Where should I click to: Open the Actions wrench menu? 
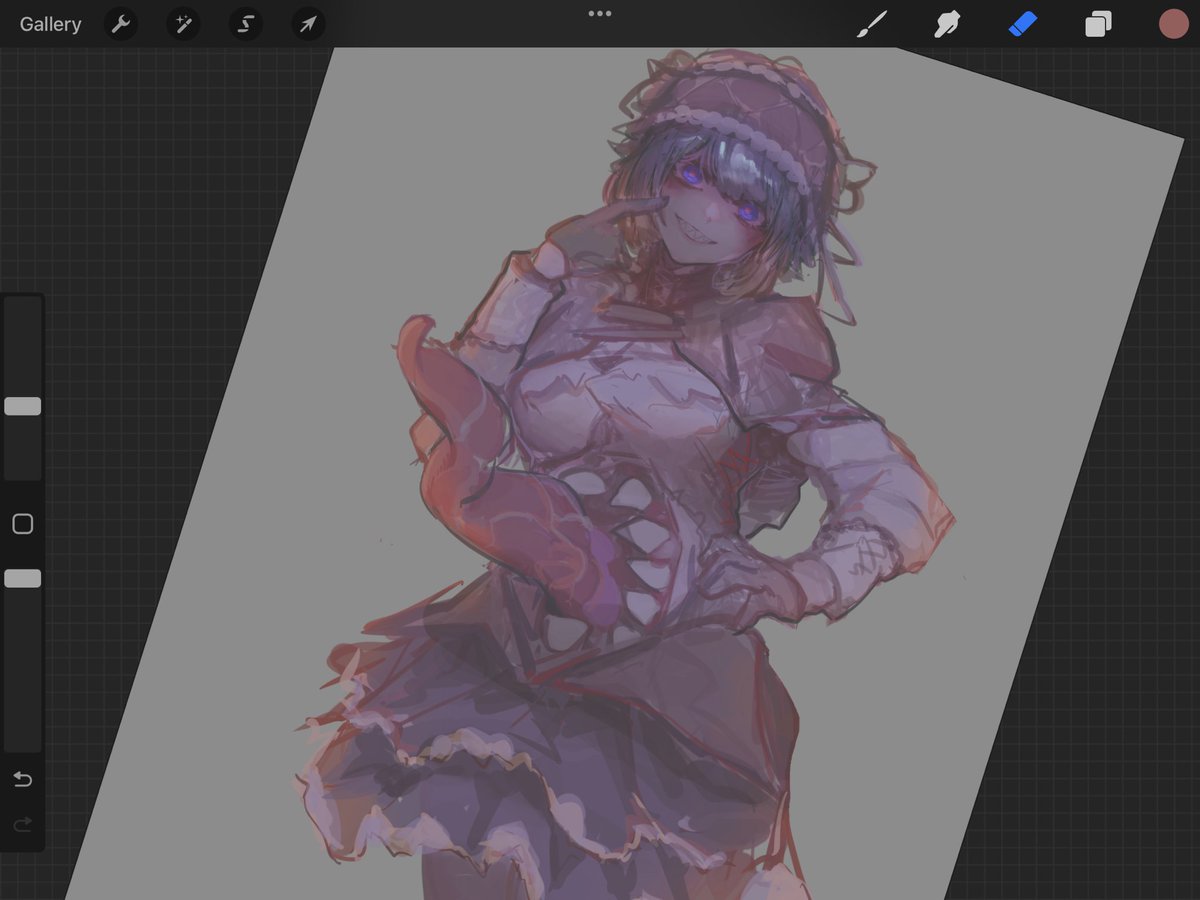click(x=121, y=24)
